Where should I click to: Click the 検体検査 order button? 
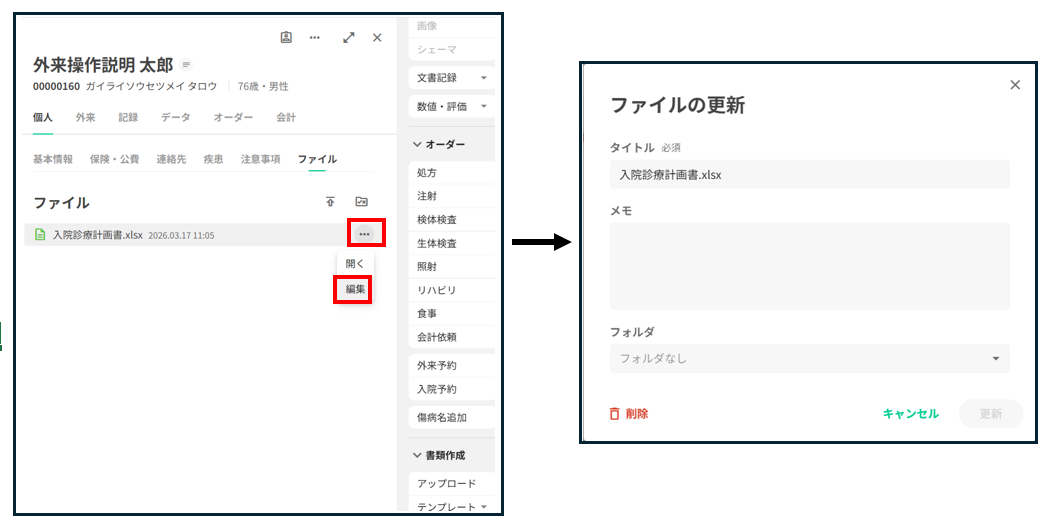point(451,219)
